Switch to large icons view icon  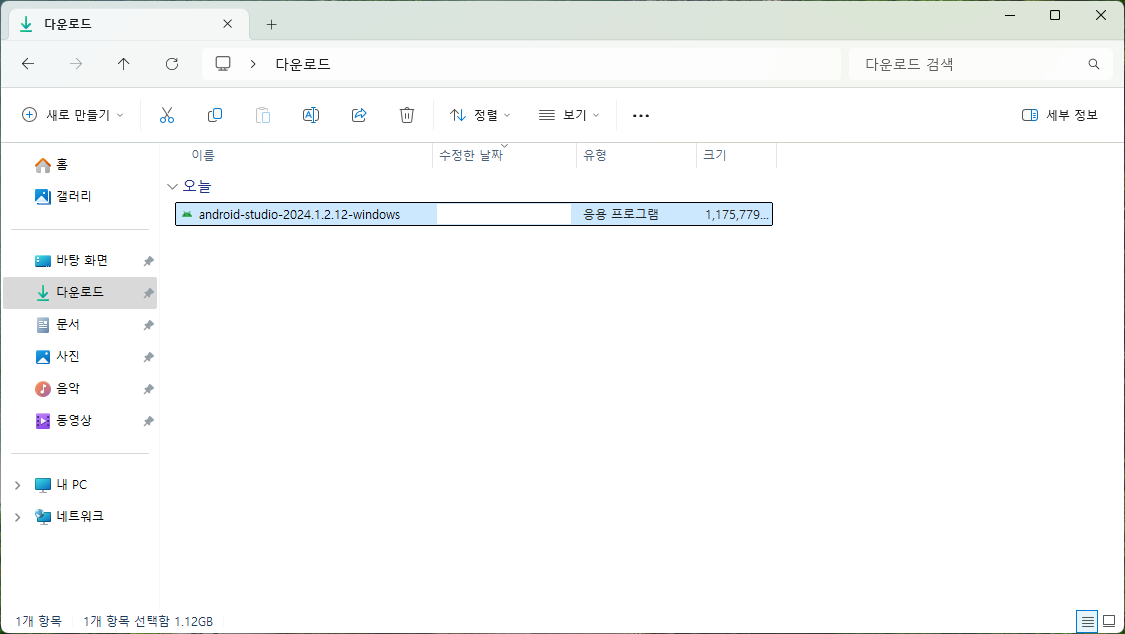click(x=1109, y=621)
